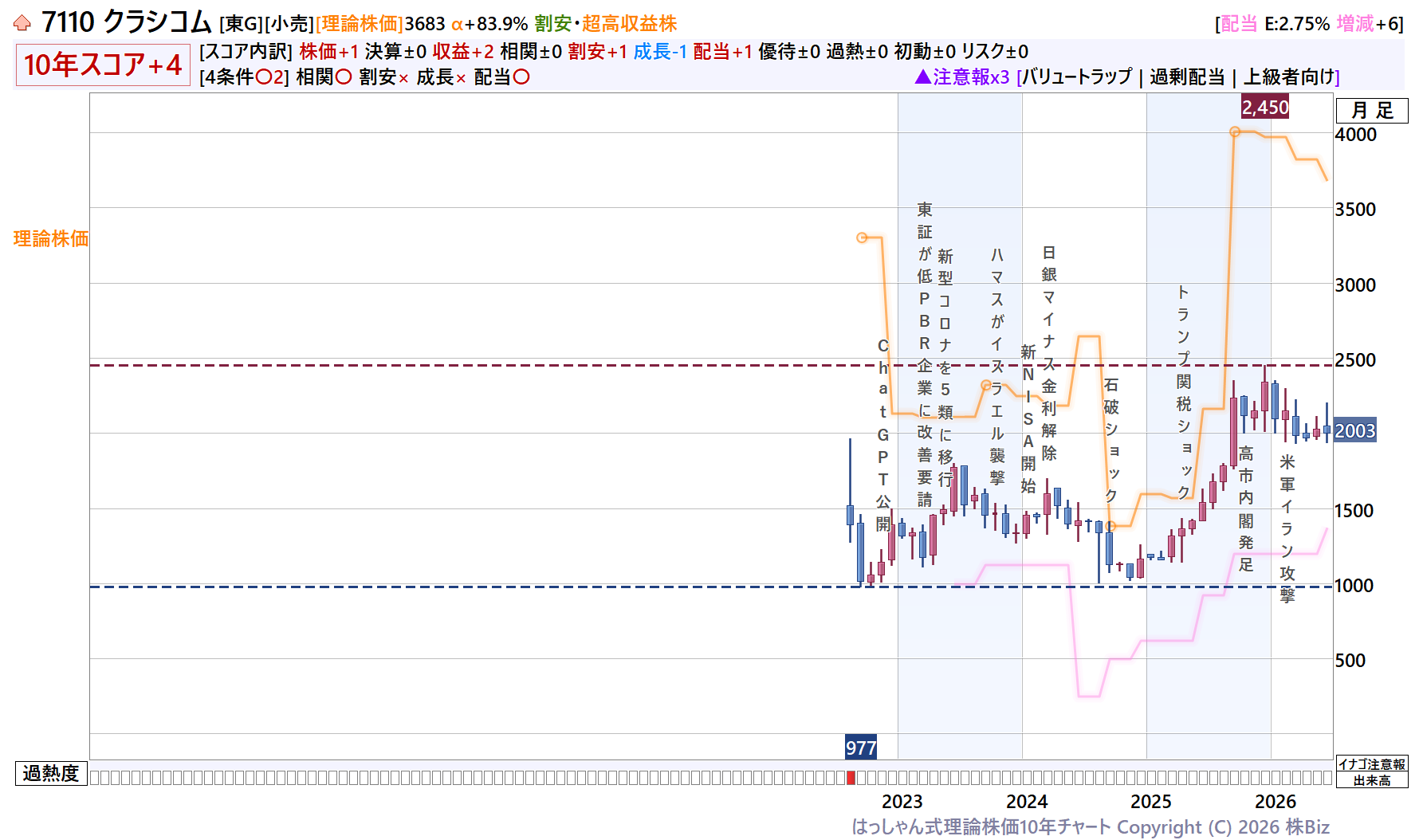
Task: Click the 新NISA開始 event annotation
Action: click(1028, 419)
